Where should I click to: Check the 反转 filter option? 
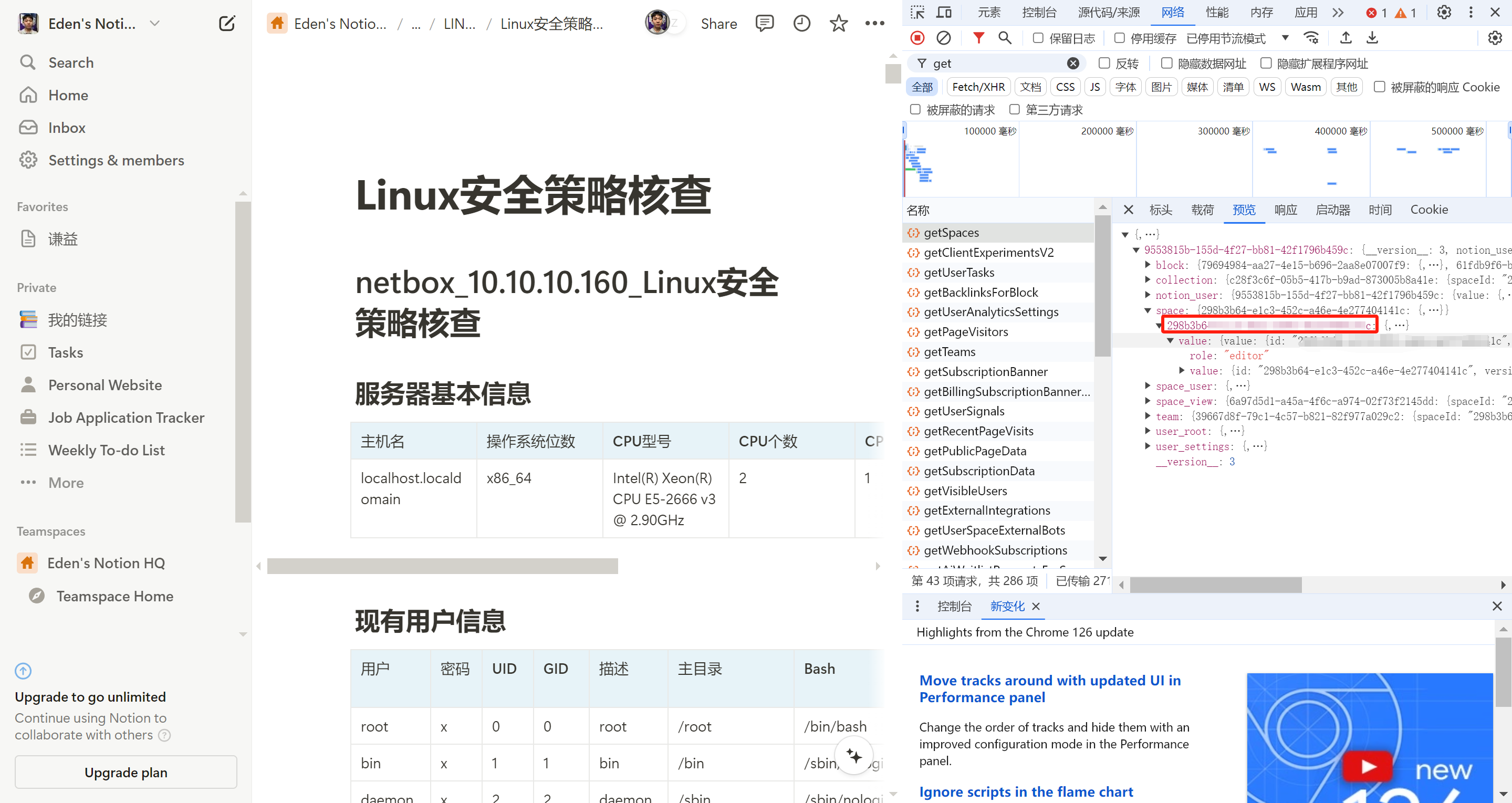pyautogui.click(x=1104, y=64)
